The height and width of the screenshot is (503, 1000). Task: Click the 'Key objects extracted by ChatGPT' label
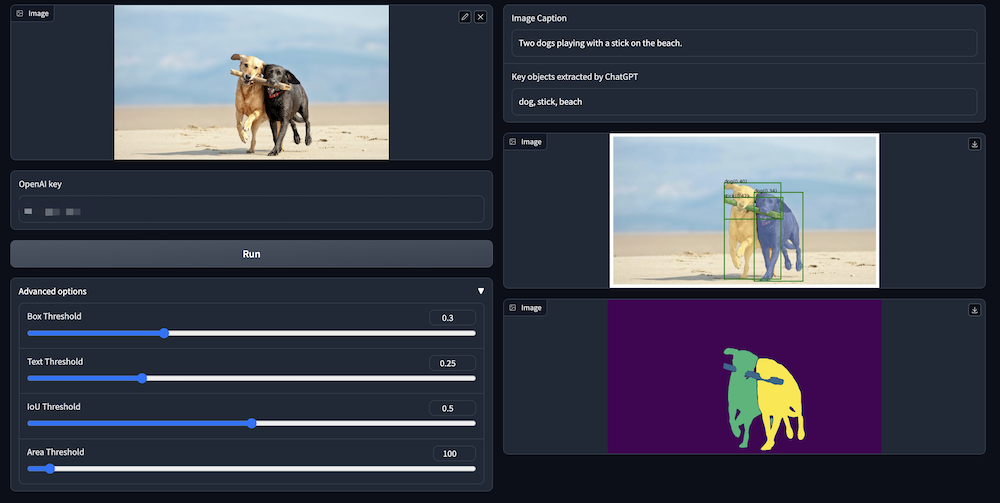pyautogui.click(x=575, y=77)
